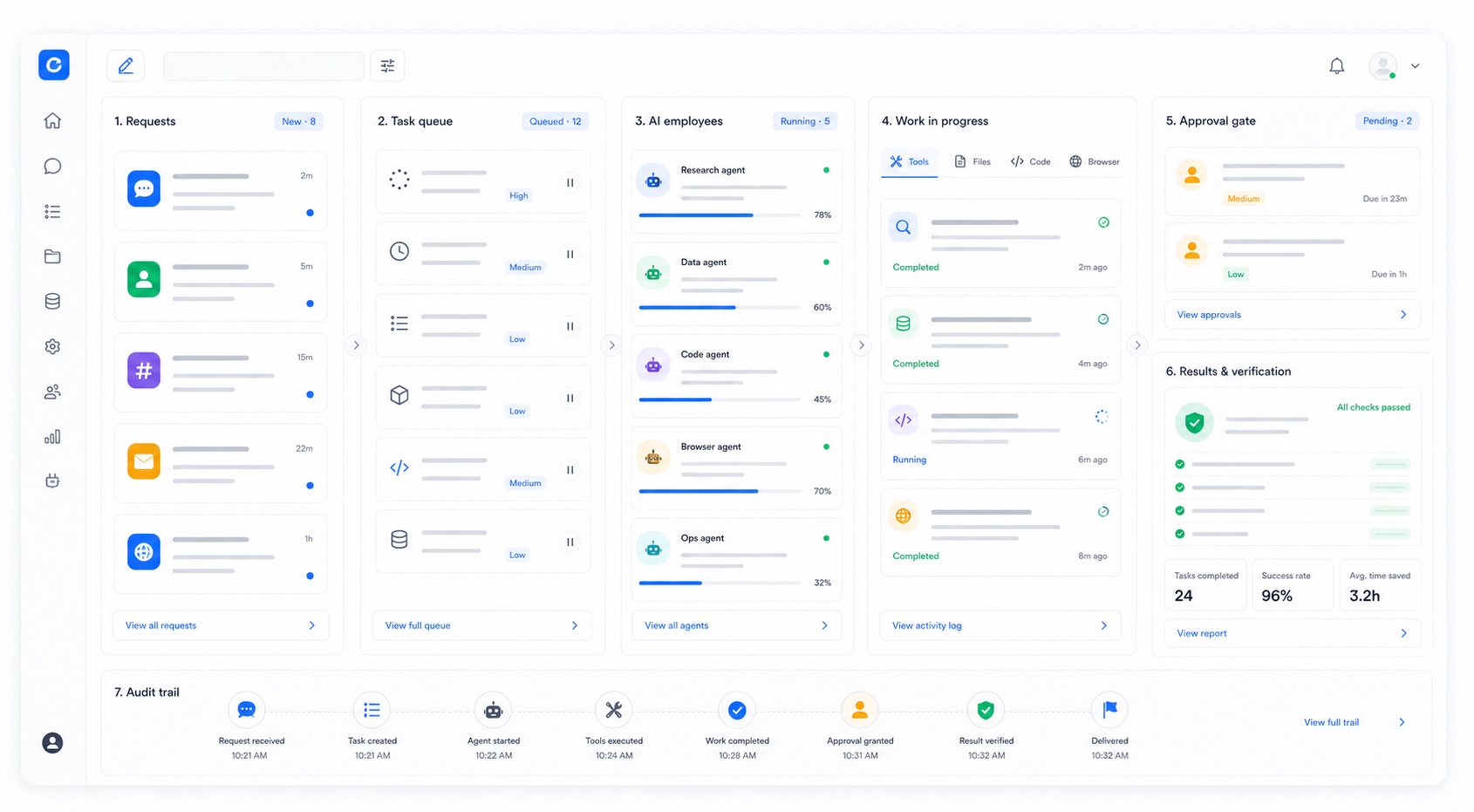Viewport: 1474px width, 812px height.
Task: Click the search tool icon in work list
Action: (x=904, y=227)
